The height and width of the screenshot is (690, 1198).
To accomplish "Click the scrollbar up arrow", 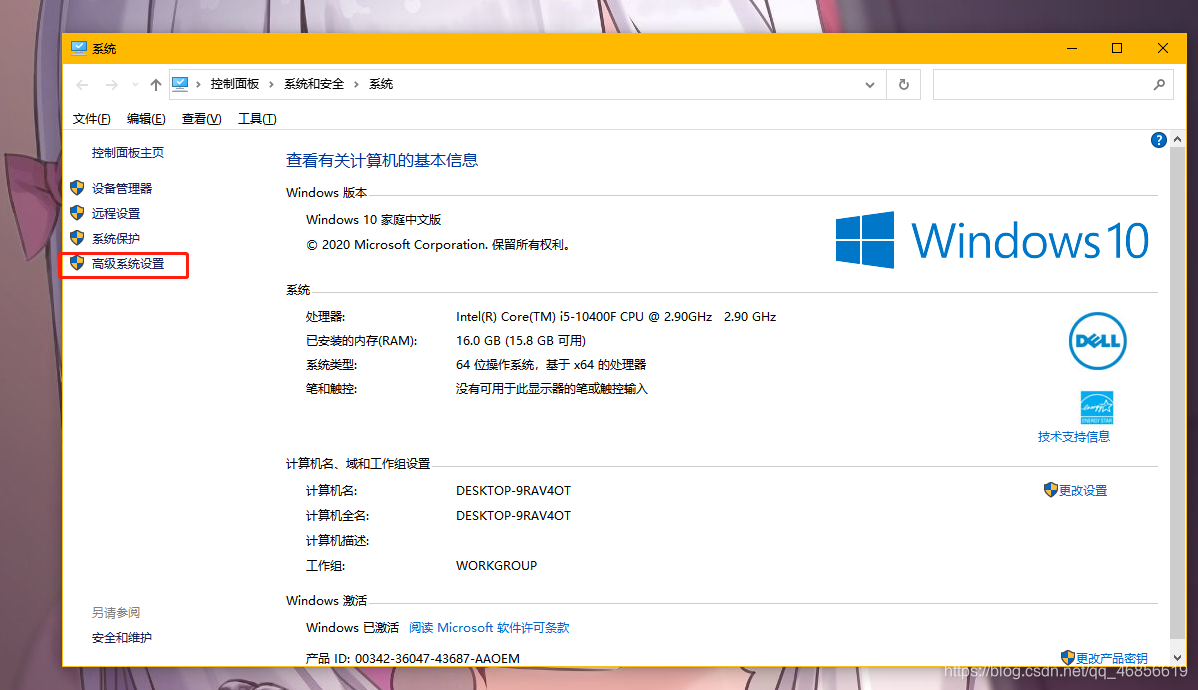I will [x=1177, y=139].
